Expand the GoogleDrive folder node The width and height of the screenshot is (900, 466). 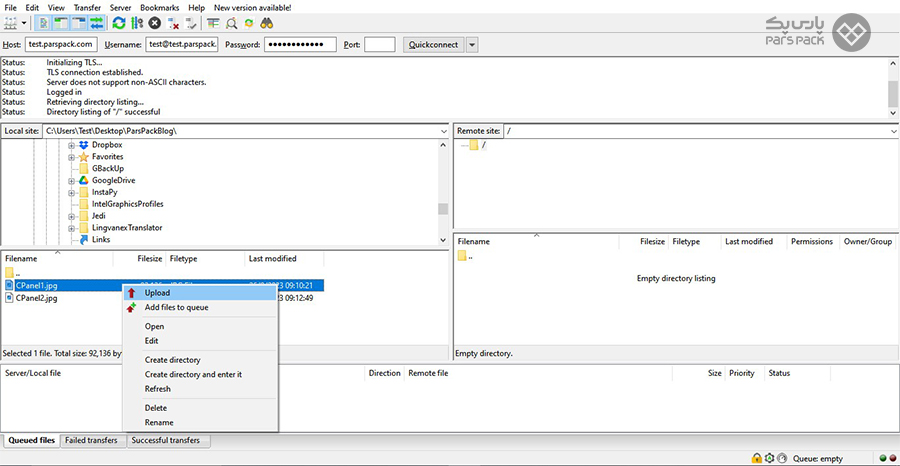point(72,181)
